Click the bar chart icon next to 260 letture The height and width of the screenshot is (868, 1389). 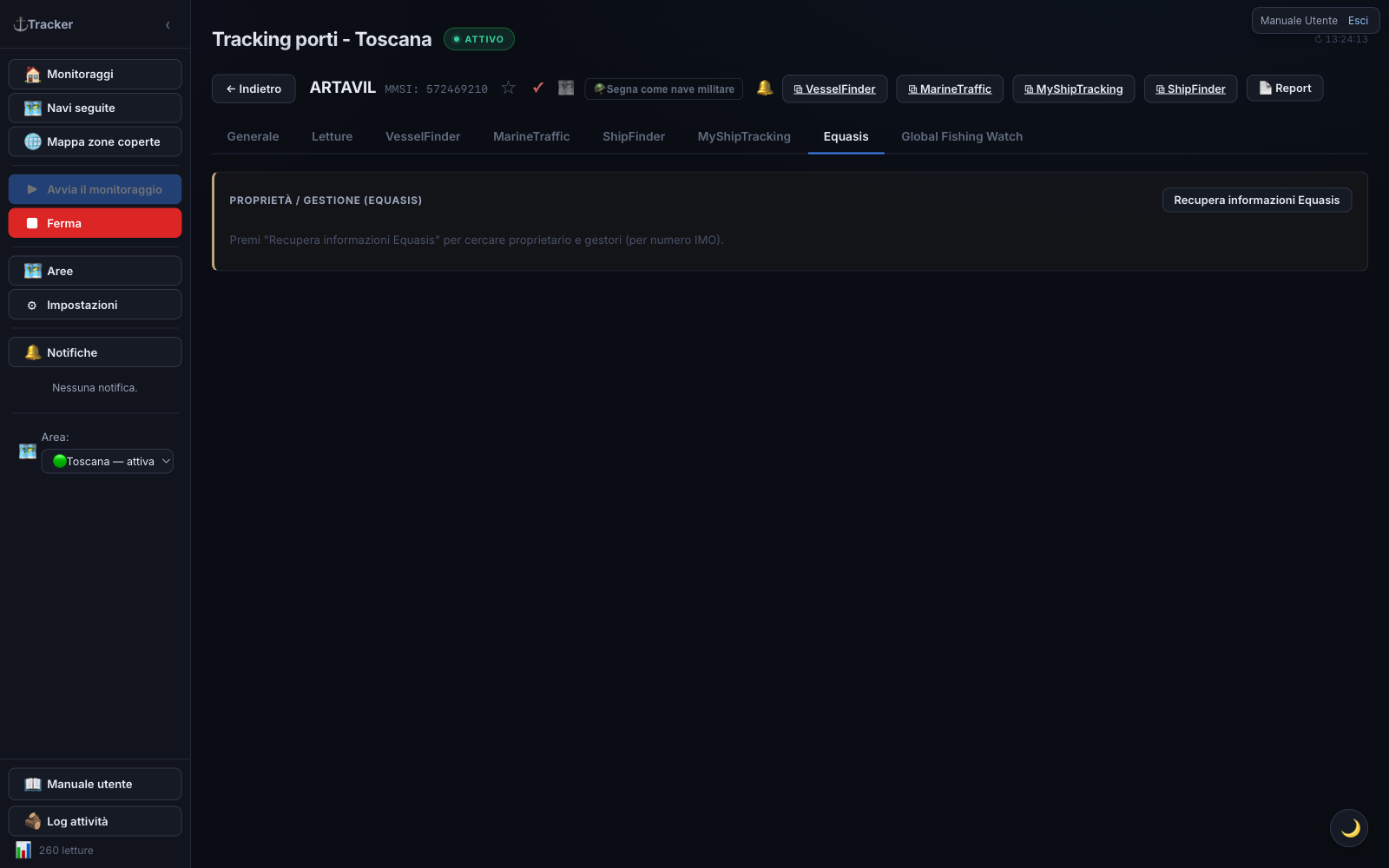click(23, 851)
